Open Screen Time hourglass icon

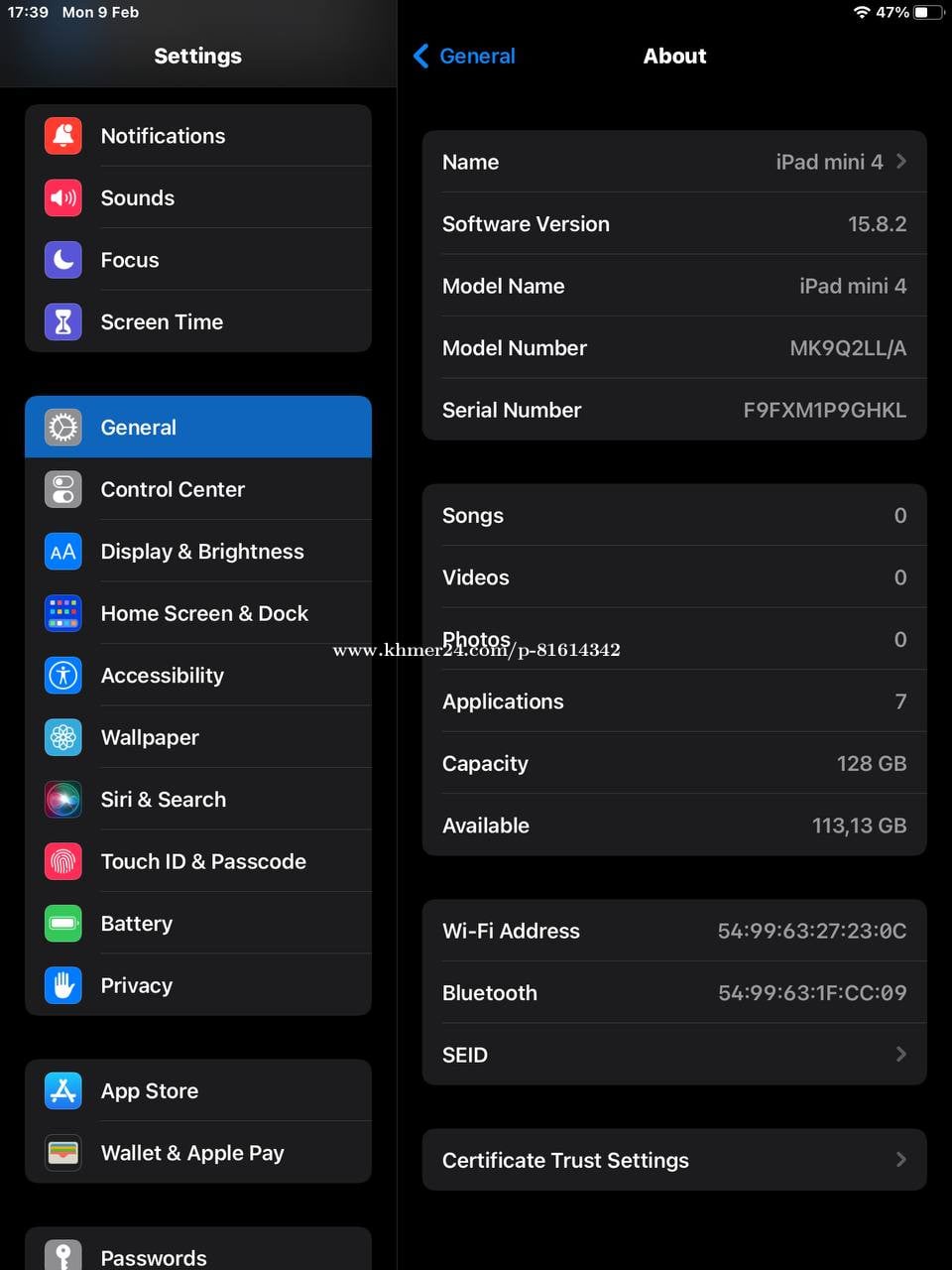[x=63, y=322]
